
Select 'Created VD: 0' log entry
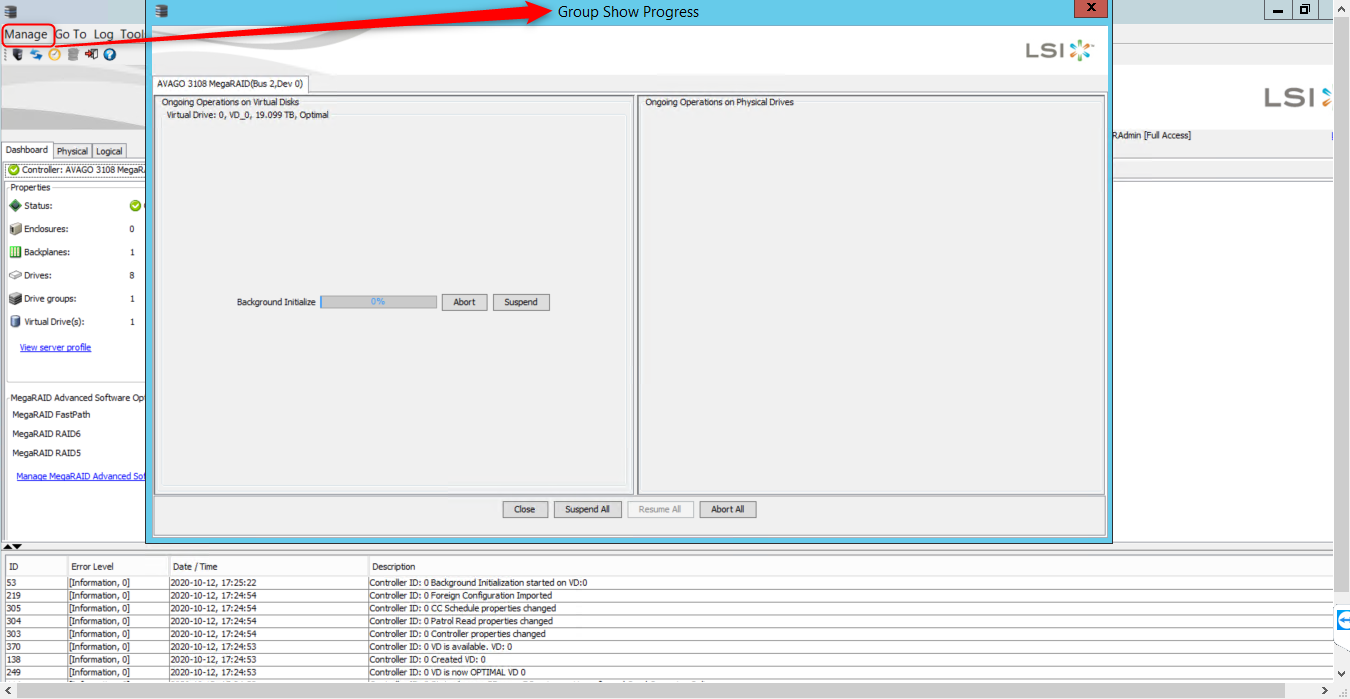tap(669, 660)
